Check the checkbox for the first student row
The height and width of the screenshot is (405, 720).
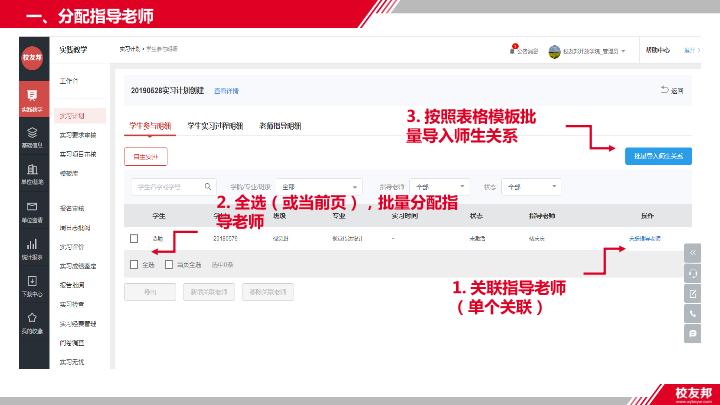pos(134,238)
